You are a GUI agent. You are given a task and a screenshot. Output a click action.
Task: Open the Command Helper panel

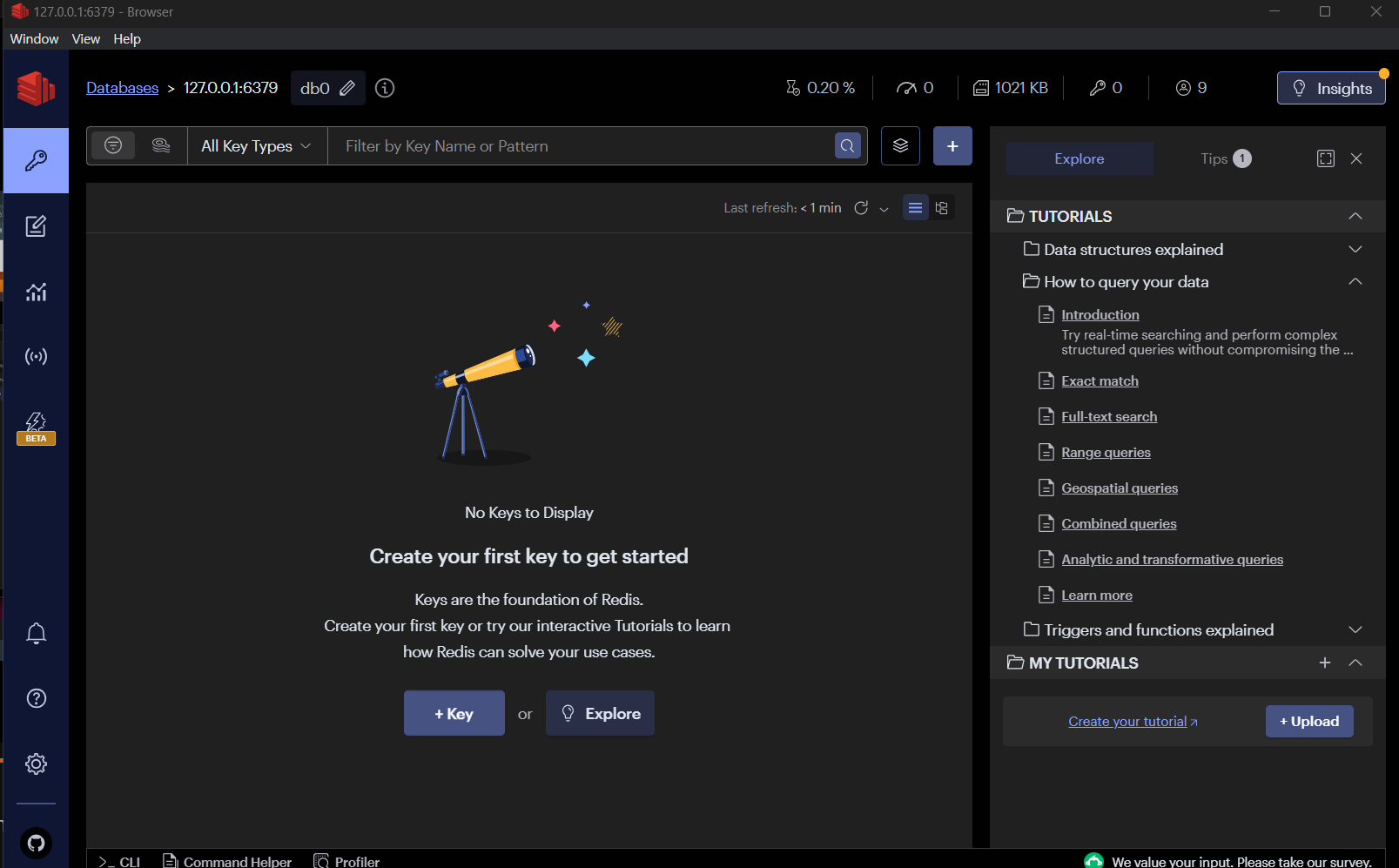pos(227,861)
